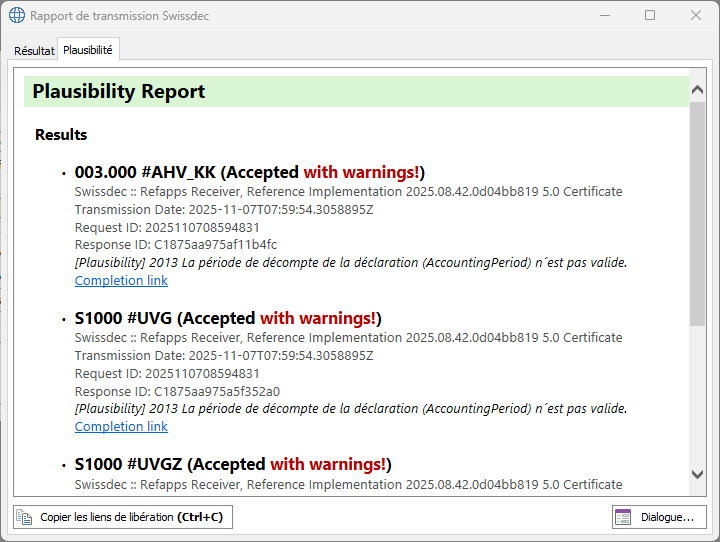Click the window icon beside Dialogue label

pyautogui.click(x=623, y=517)
